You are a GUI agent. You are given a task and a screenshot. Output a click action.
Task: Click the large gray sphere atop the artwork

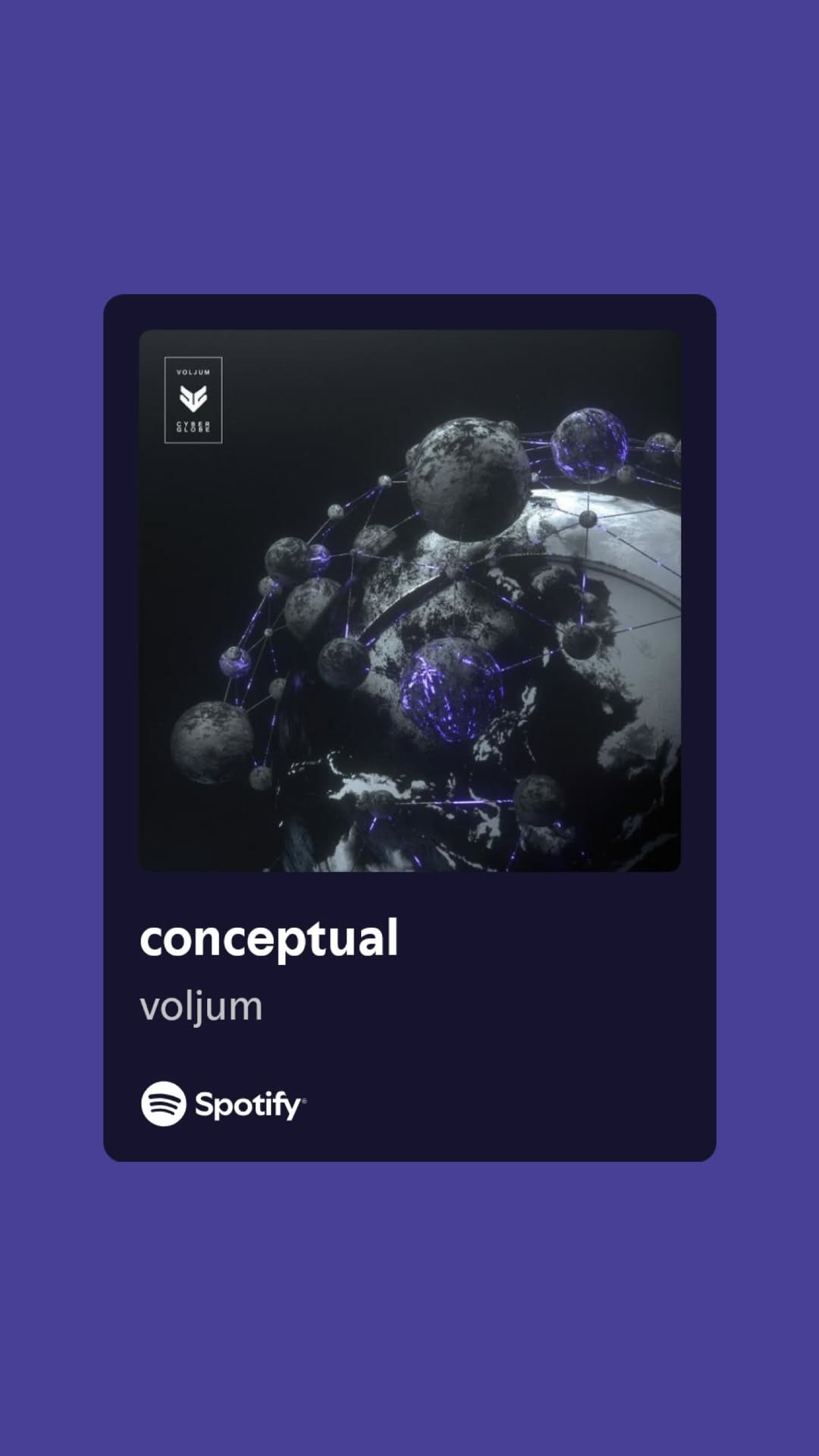point(469,479)
